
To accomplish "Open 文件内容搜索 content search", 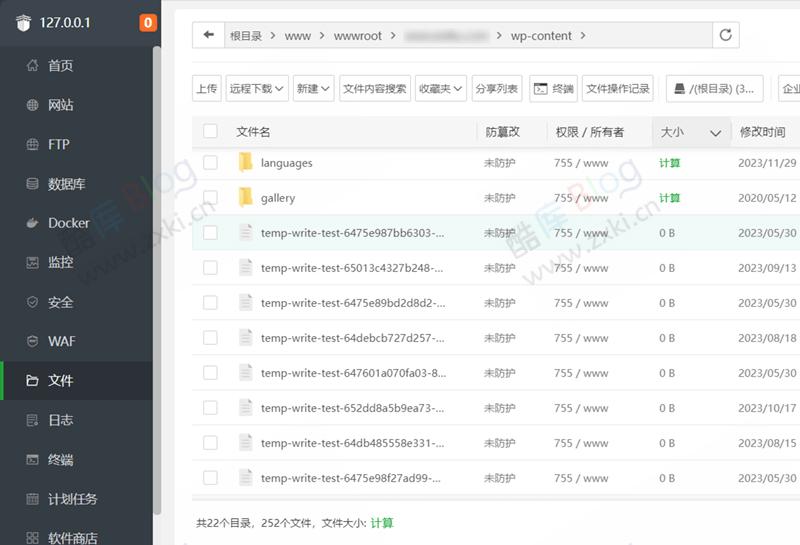I will tap(374, 88).
